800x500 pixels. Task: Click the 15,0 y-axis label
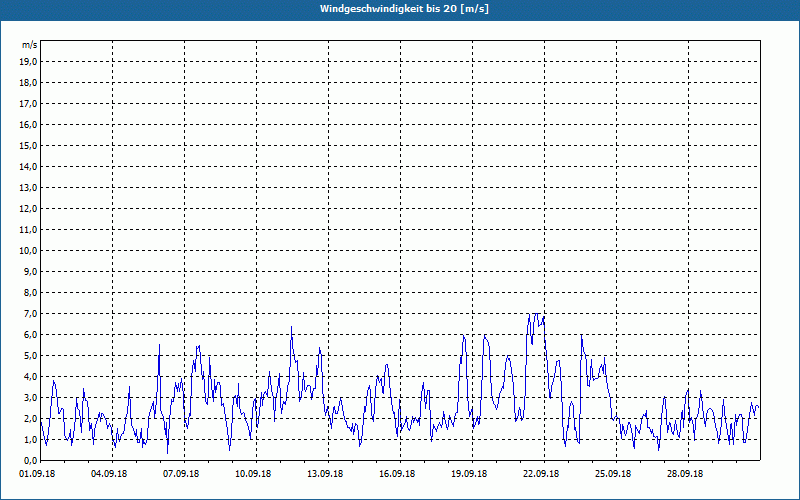pos(29,145)
